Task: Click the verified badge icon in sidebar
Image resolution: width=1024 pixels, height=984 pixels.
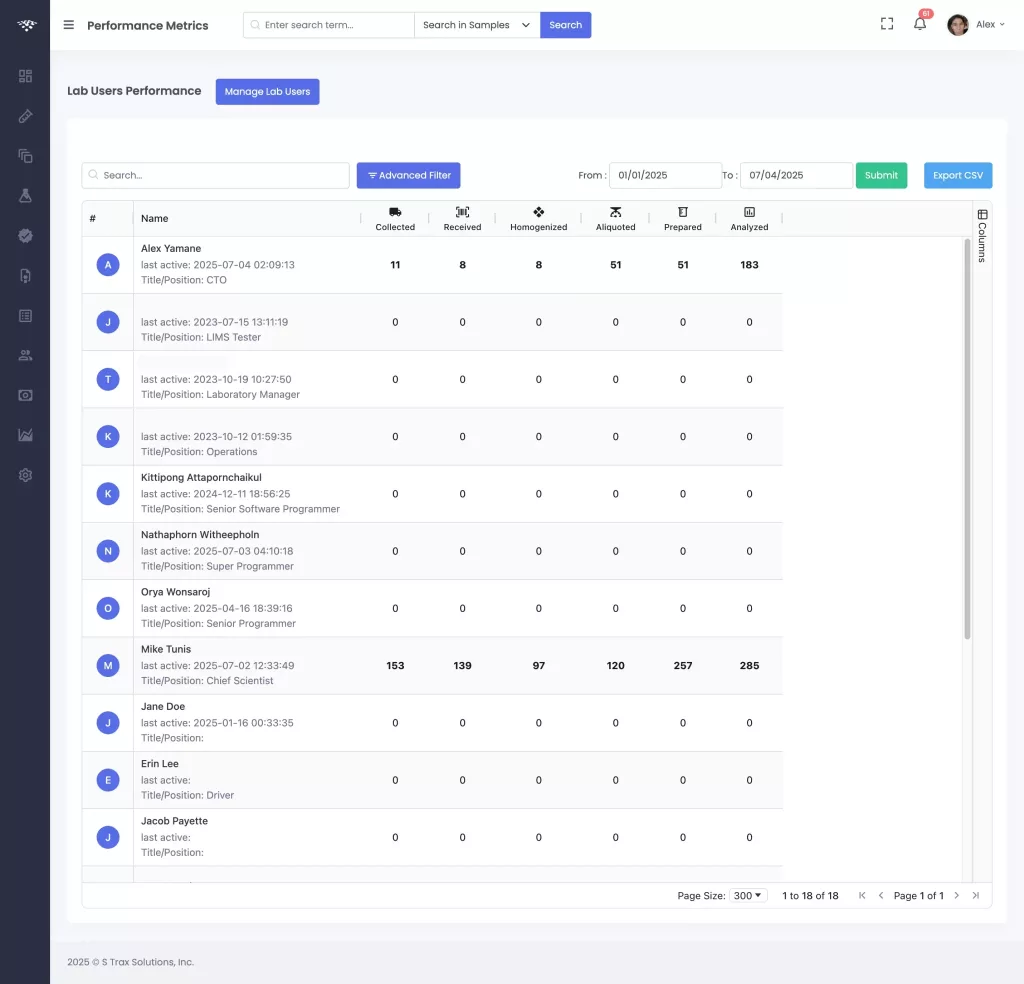Action: pyautogui.click(x=25, y=236)
